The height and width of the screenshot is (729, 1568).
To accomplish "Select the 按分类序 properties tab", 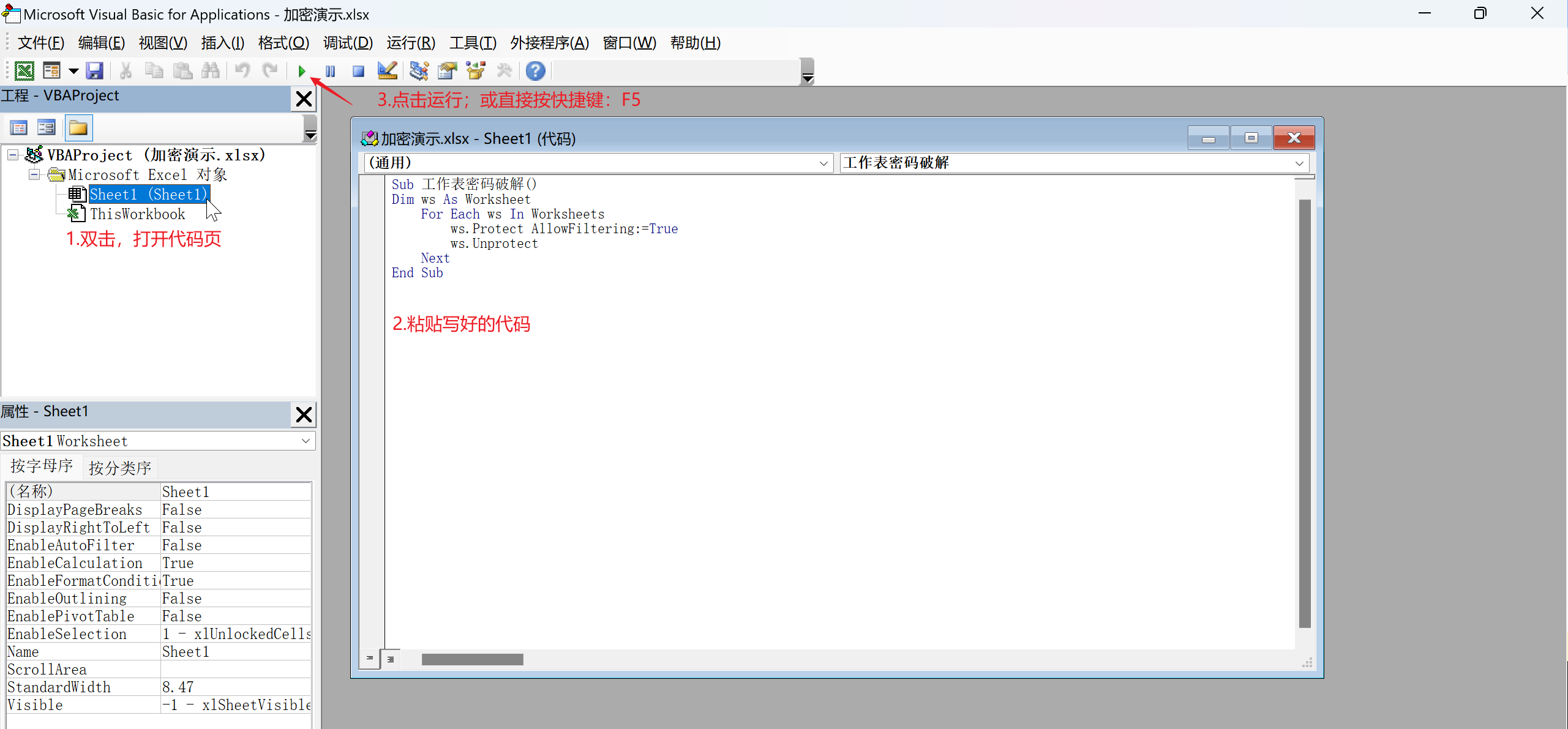I will (x=120, y=468).
